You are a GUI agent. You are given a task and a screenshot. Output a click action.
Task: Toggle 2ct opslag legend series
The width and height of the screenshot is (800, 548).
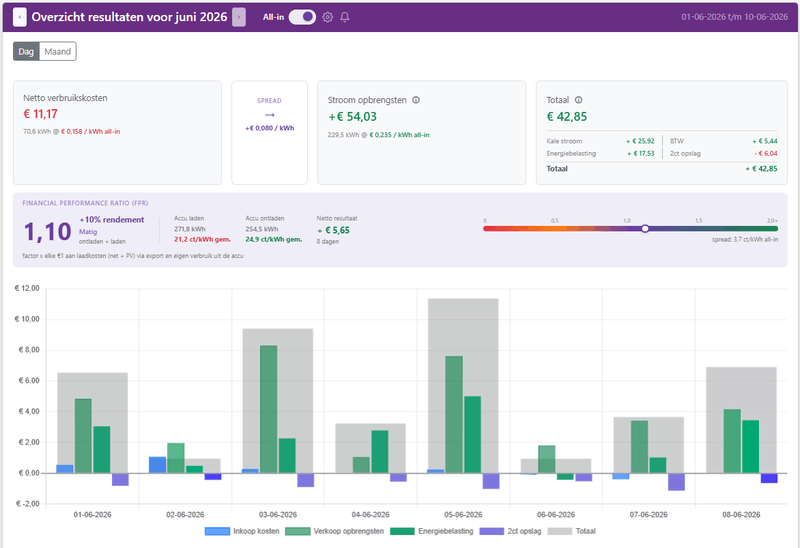[510, 531]
